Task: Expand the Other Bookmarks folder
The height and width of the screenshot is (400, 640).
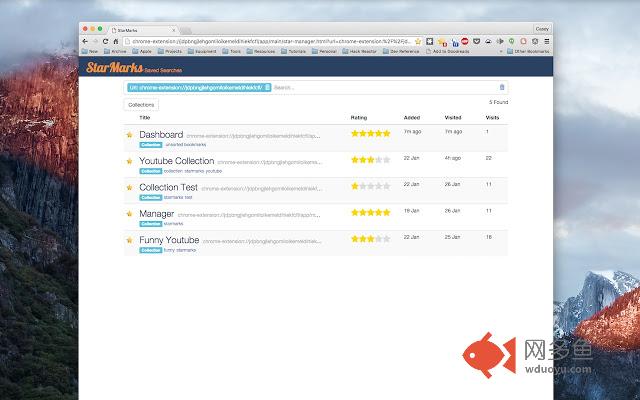Action: [529, 51]
